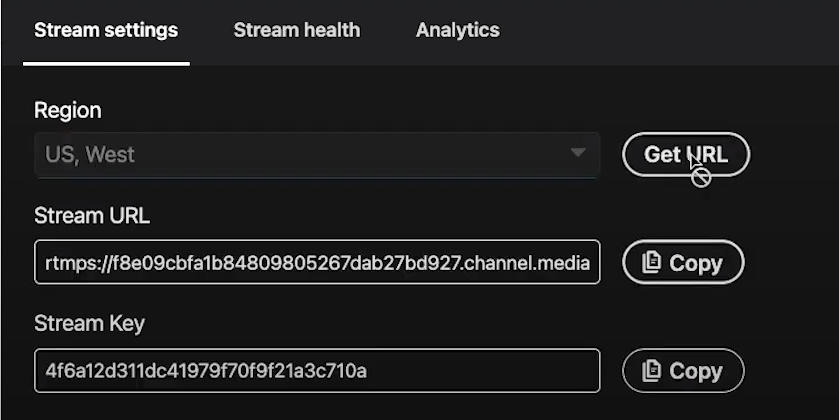The image size is (839, 420).
Task: Focus the Stream Key input field
Action: [x=317, y=370]
